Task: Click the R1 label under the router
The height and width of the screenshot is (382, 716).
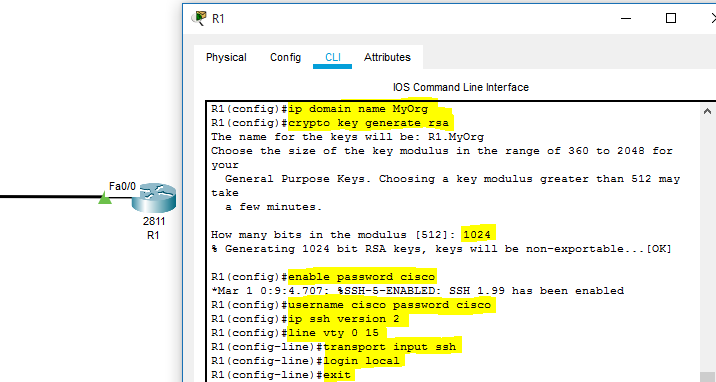Action: 153,235
